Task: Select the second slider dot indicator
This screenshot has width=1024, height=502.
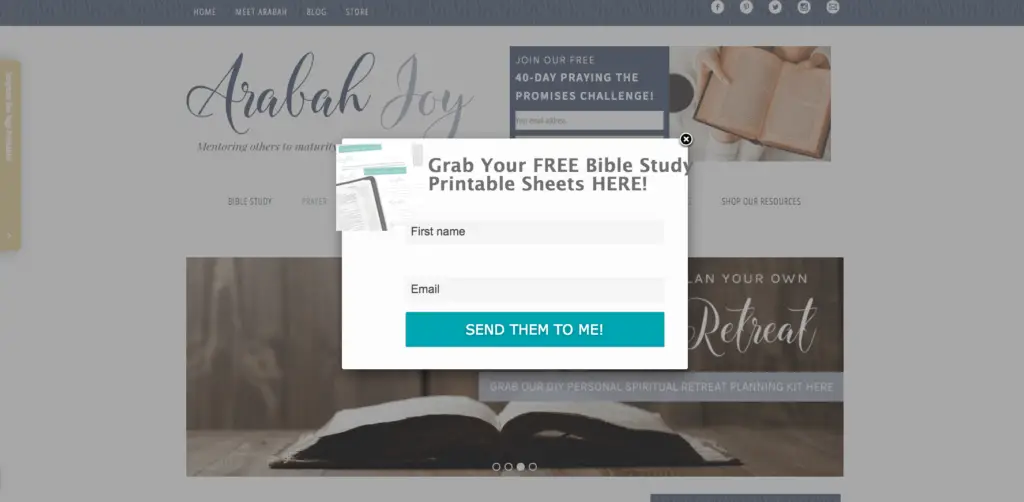Action: point(508,467)
